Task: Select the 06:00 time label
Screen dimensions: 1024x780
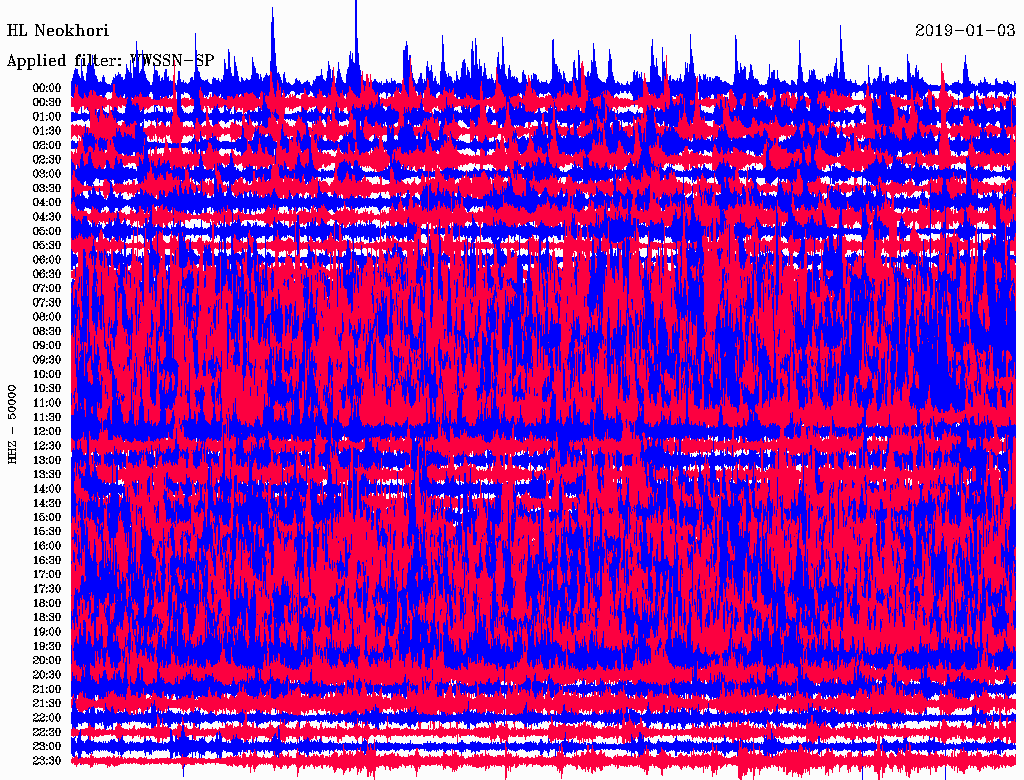Action: [x=46, y=259]
